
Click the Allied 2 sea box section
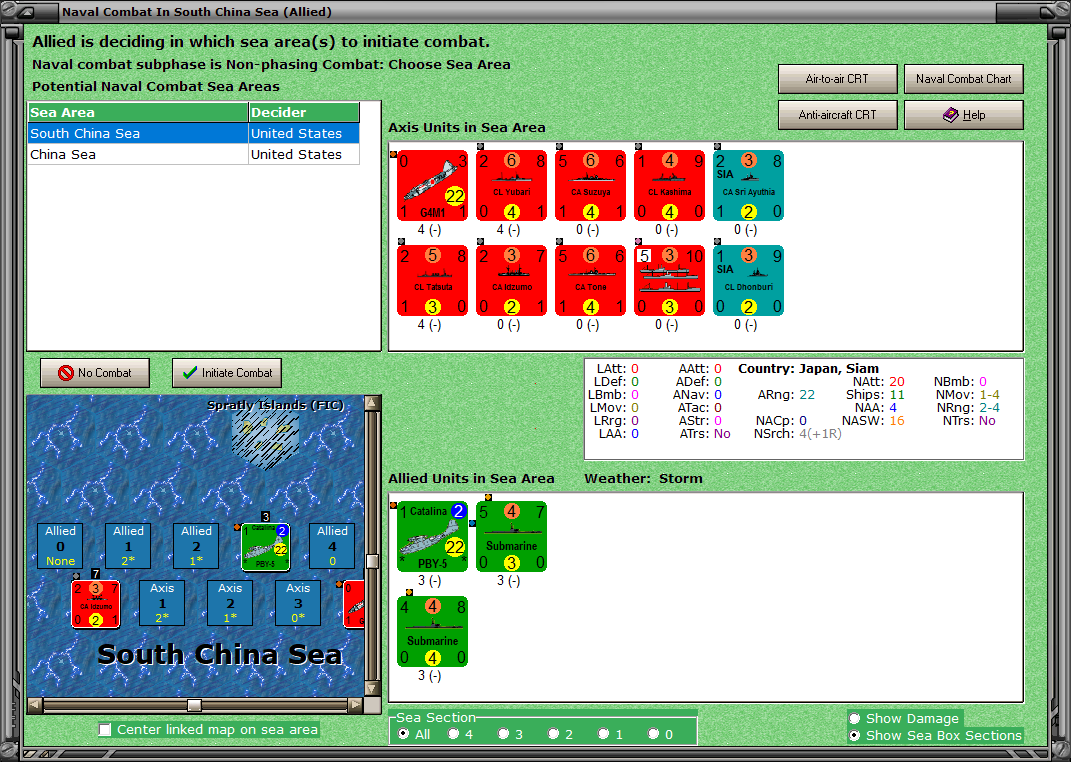196,546
